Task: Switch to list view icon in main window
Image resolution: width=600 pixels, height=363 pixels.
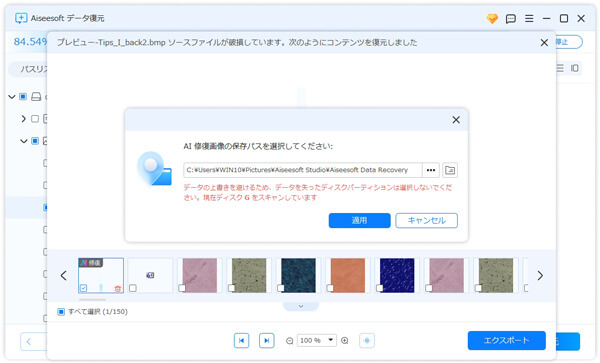Action: (x=560, y=68)
